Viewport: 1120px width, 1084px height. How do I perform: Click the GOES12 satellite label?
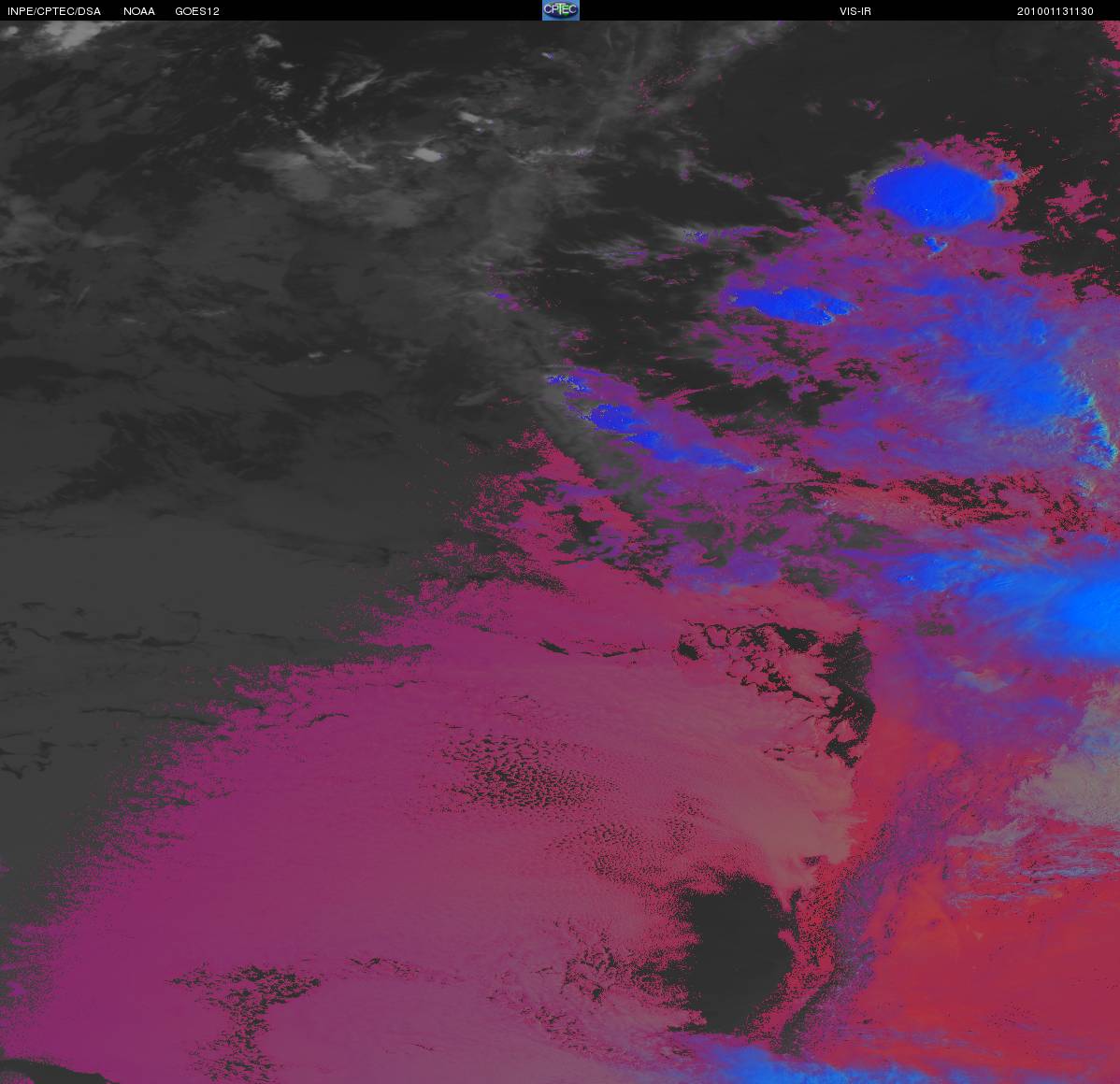(197, 11)
